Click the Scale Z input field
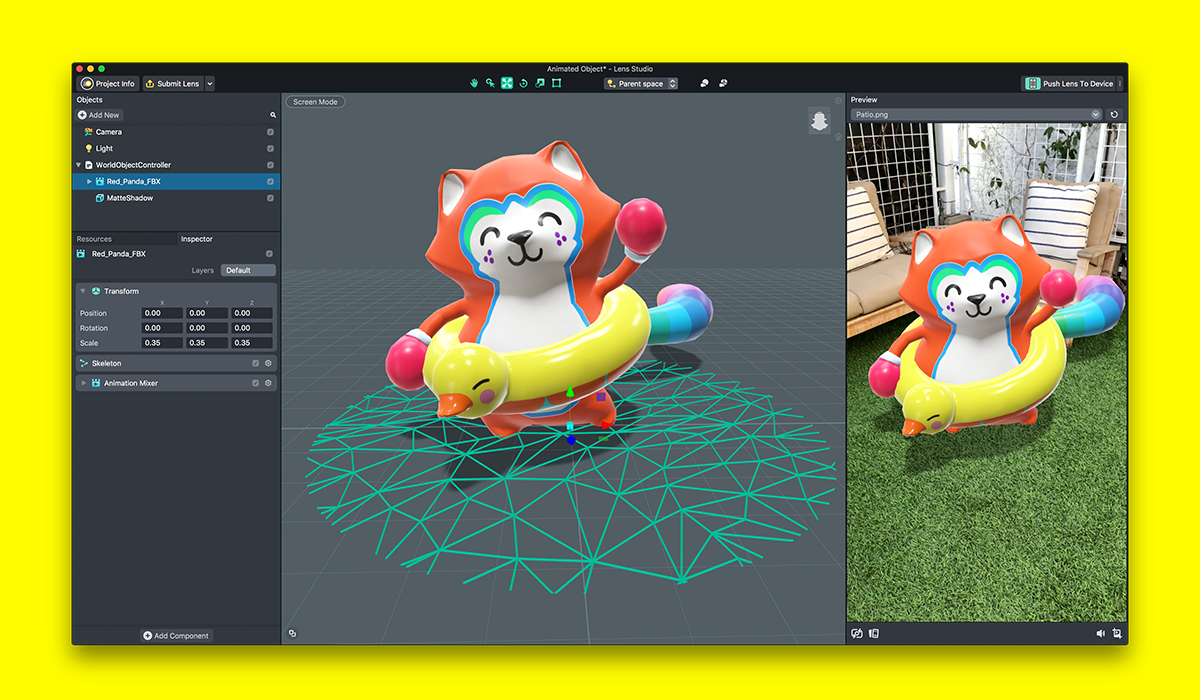This screenshot has height=700, width=1200. tap(252, 343)
